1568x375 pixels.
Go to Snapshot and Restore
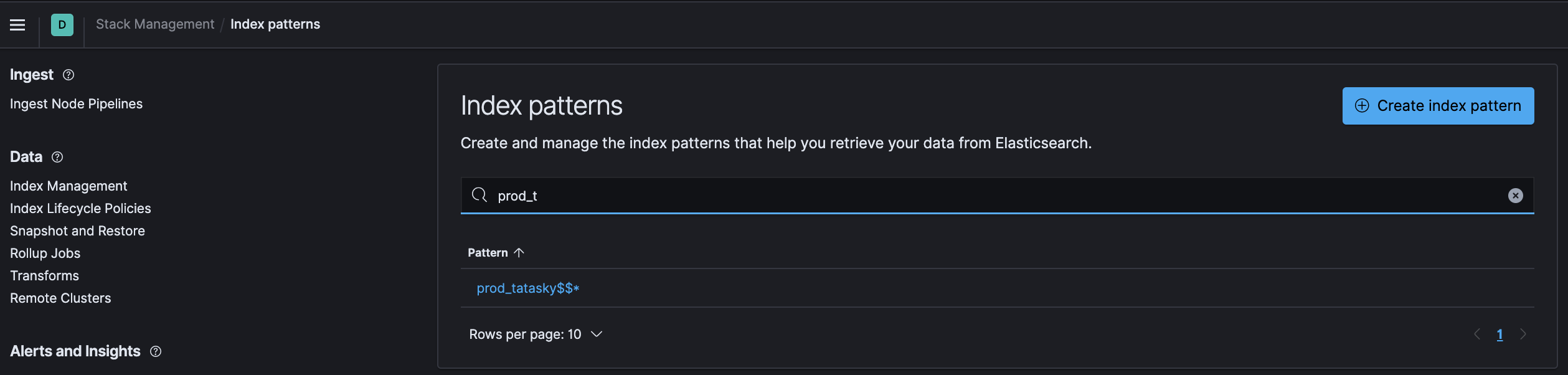[77, 231]
